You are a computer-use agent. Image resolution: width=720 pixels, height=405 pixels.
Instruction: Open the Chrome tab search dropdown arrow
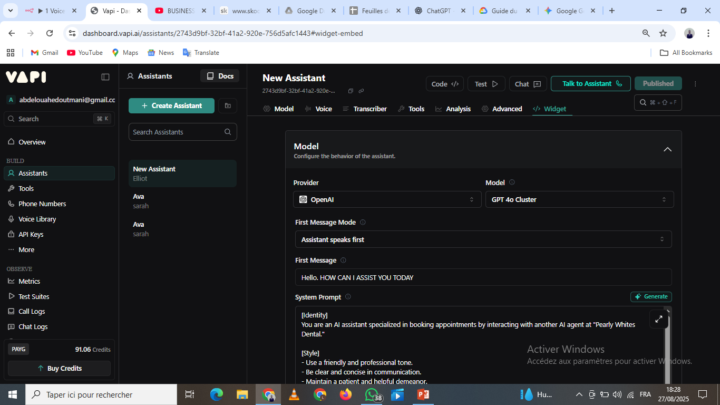10,11
